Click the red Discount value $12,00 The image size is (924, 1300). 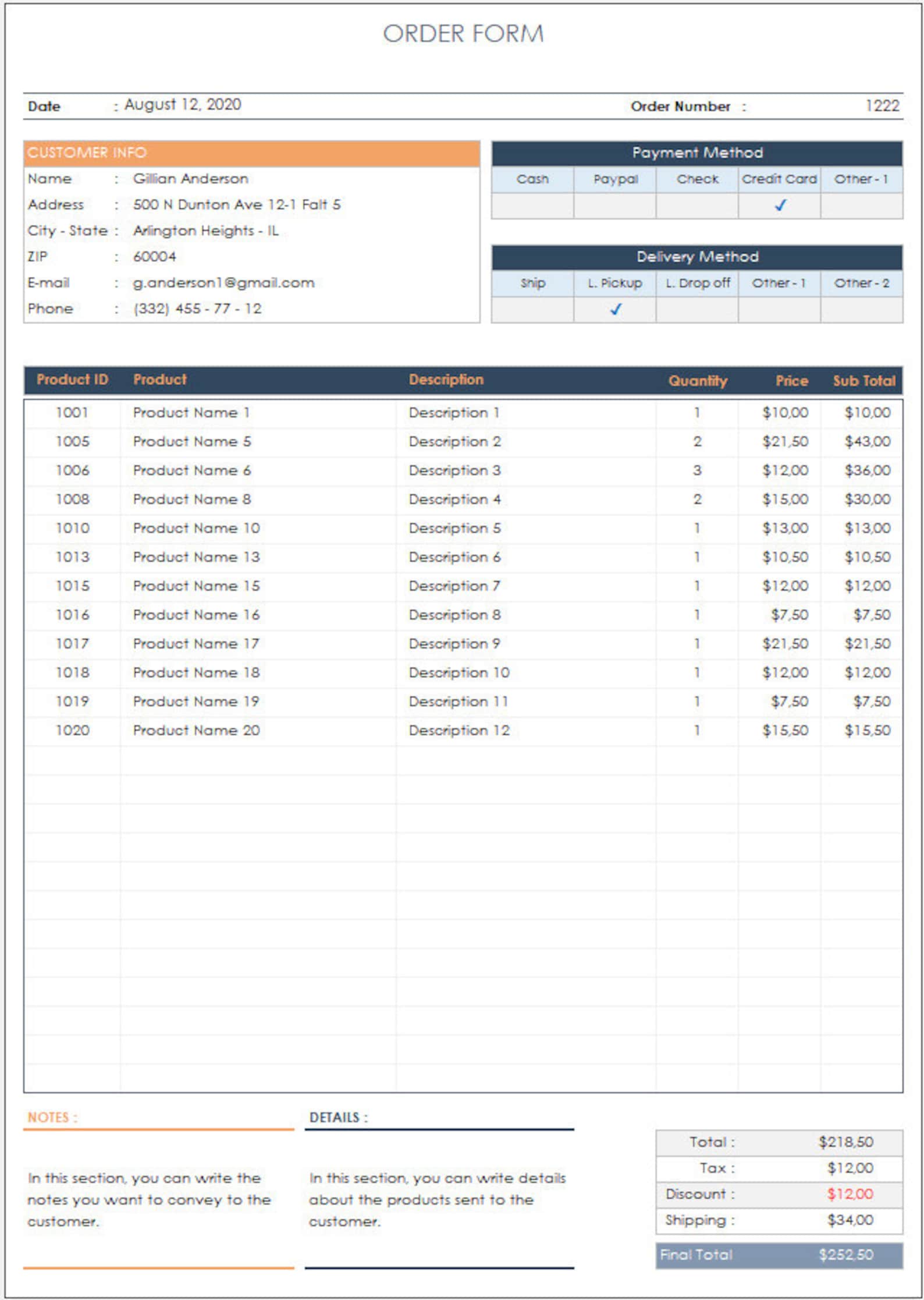click(x=850, y=1195)
